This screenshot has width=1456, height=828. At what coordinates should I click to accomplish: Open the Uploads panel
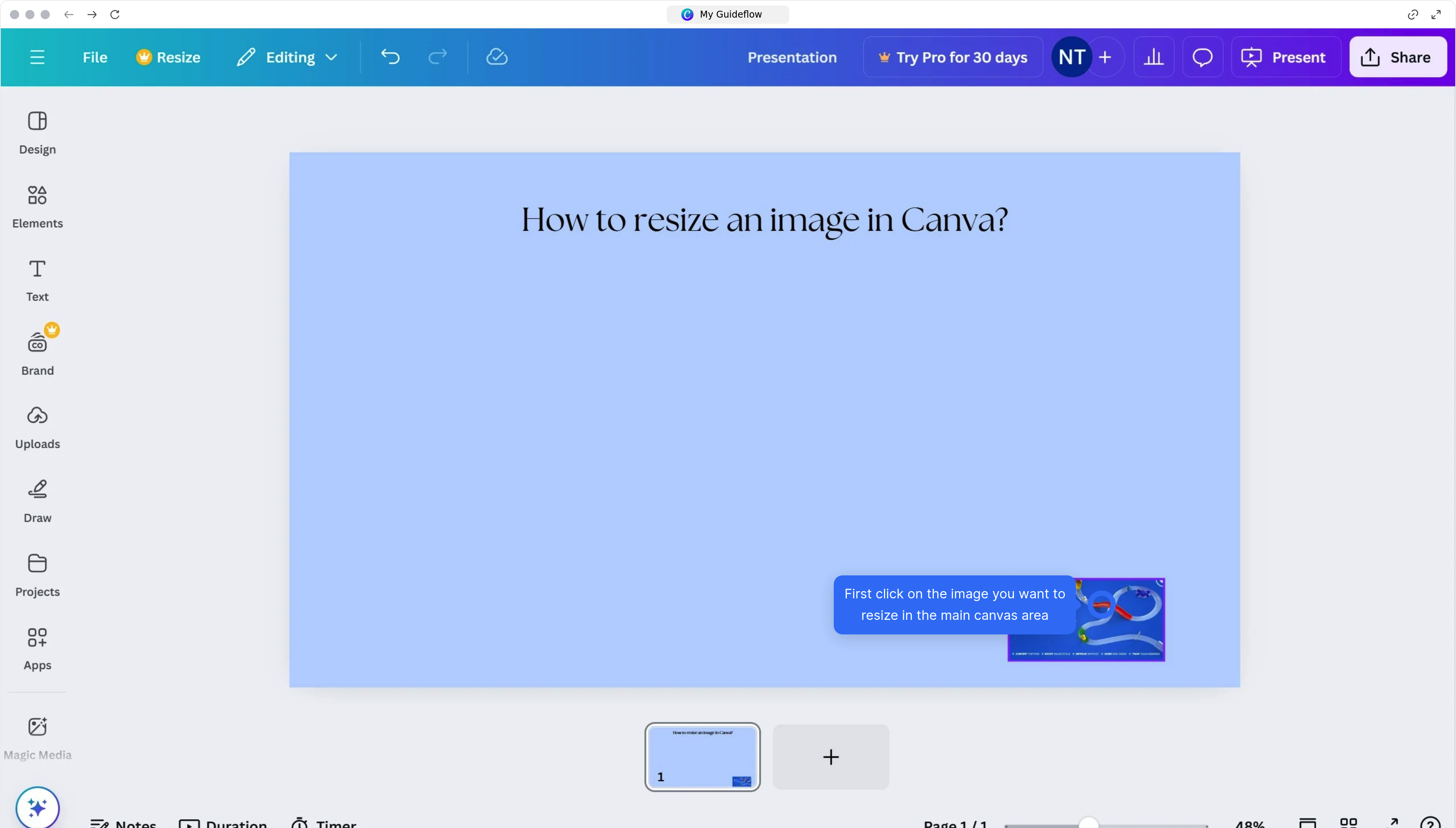point(37,427)
